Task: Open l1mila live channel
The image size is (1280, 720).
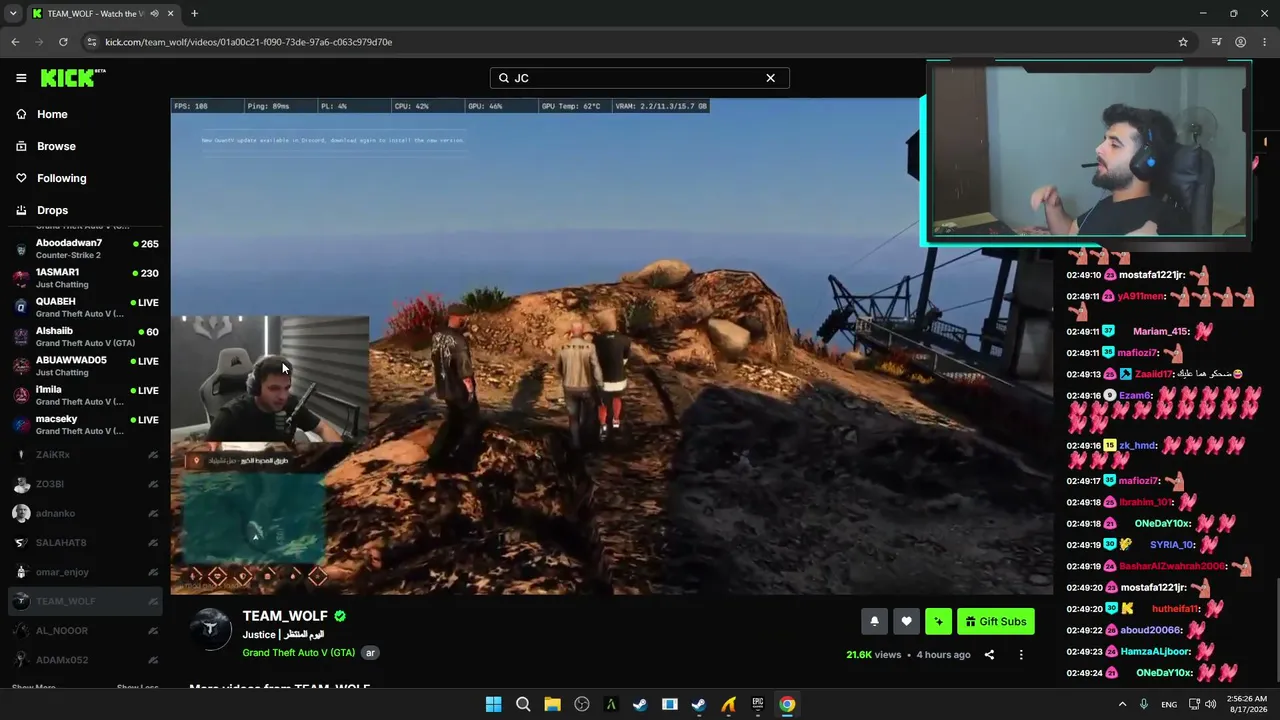Action: [85, 395]
